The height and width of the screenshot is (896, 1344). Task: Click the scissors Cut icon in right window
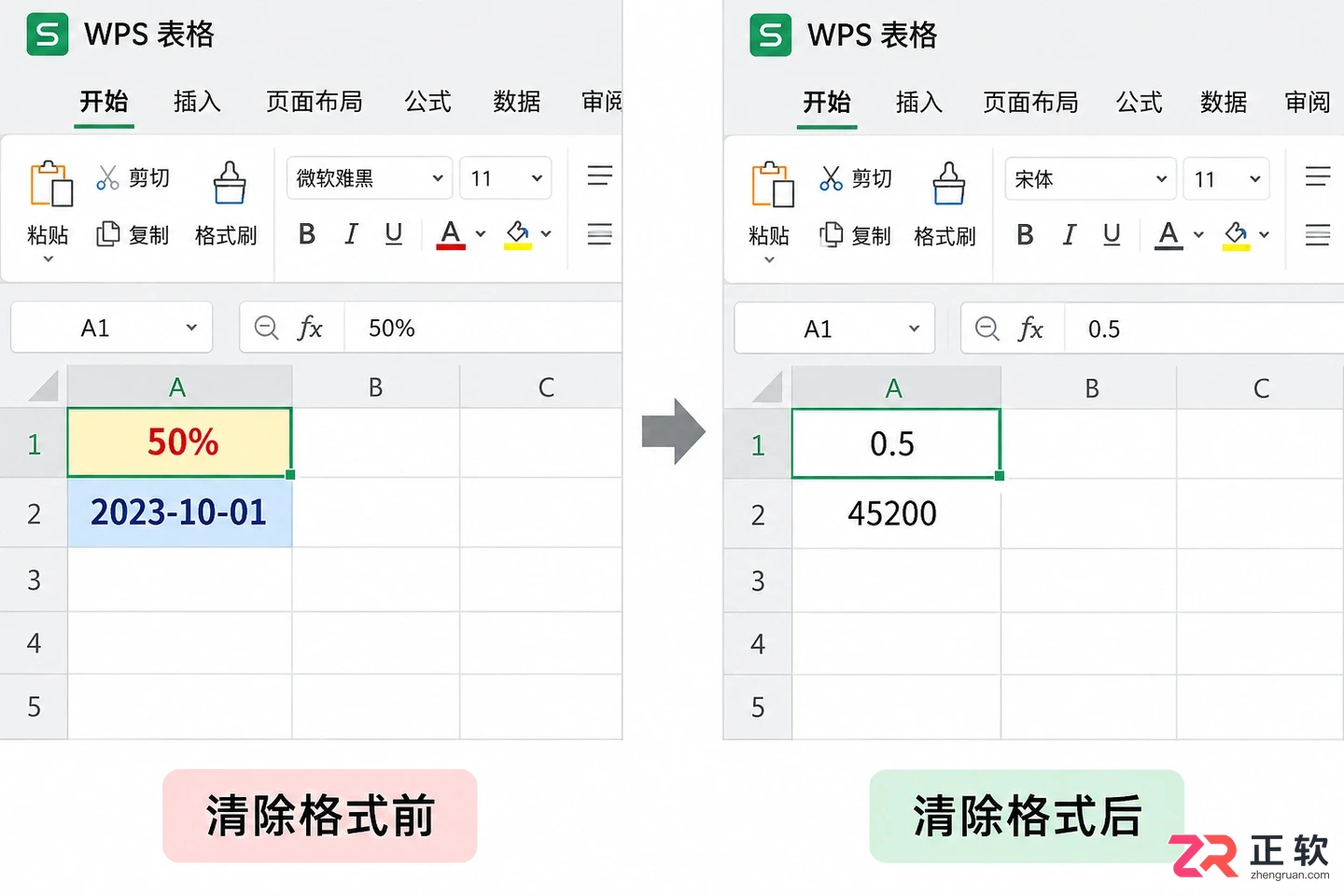[831, 177]
